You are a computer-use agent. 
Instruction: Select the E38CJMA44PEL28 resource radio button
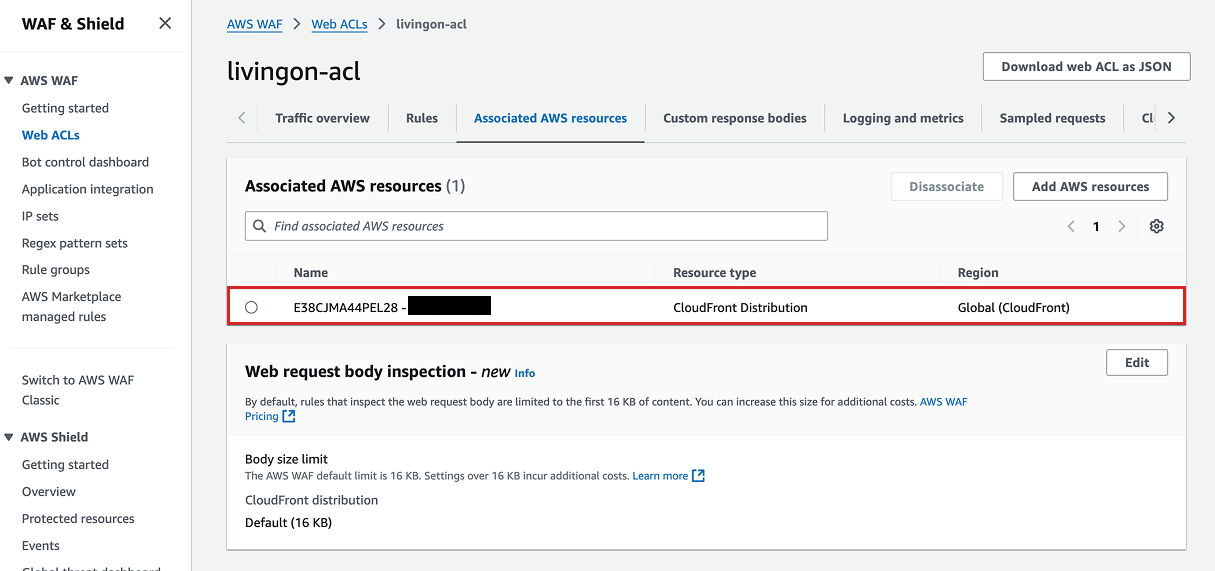click(251, 307)
